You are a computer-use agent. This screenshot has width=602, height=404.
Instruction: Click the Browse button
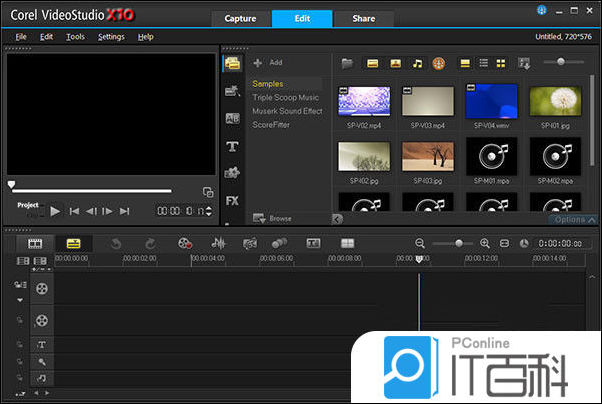point(275,217)
